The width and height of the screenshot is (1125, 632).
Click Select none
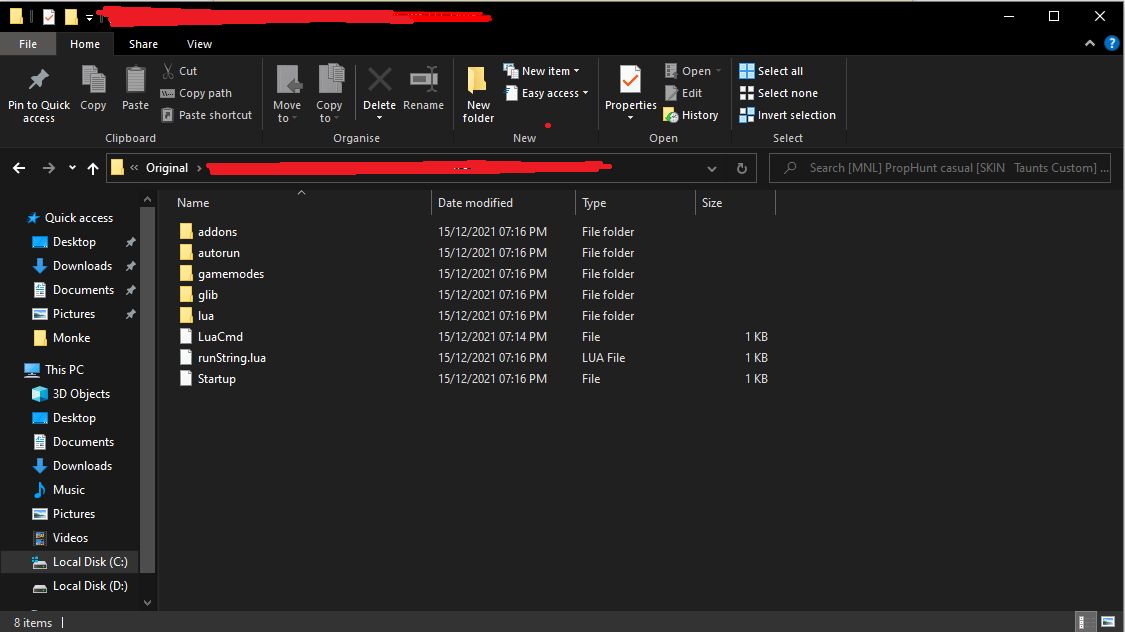point(778,93)
